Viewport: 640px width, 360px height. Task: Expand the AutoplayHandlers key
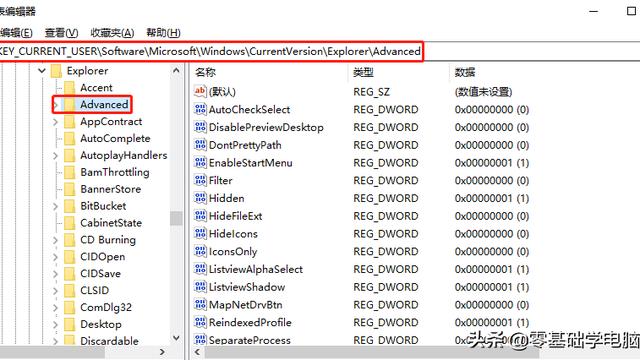(x=56, y=156)
